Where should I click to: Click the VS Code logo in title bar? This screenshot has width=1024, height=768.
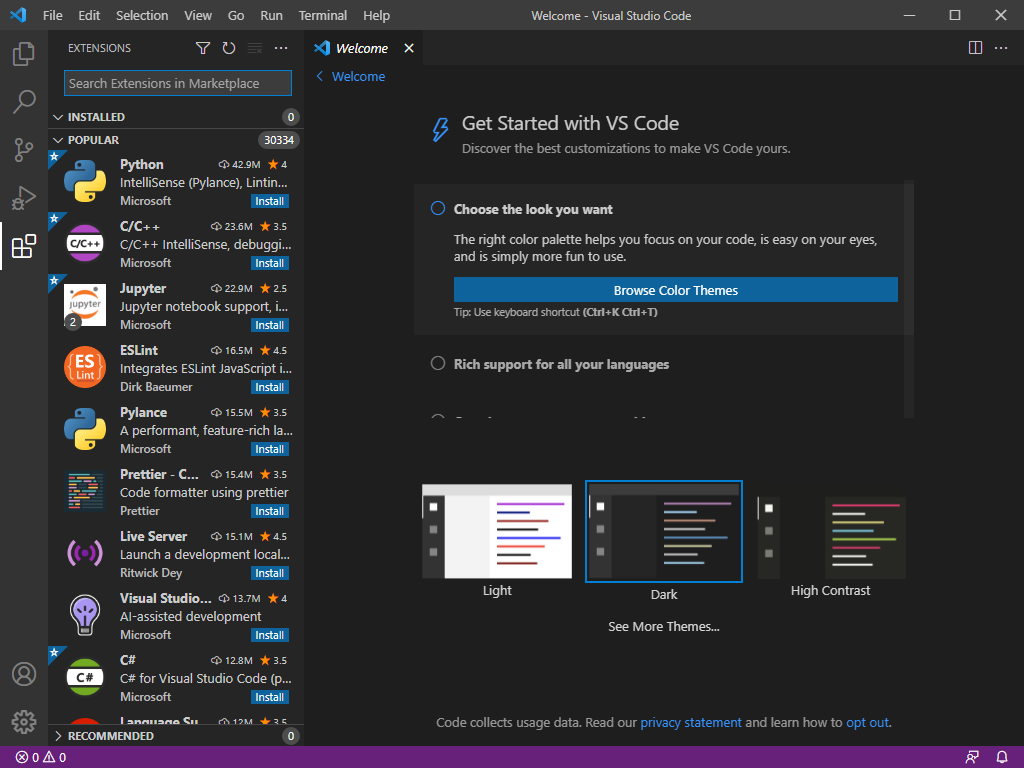[18, 15]
